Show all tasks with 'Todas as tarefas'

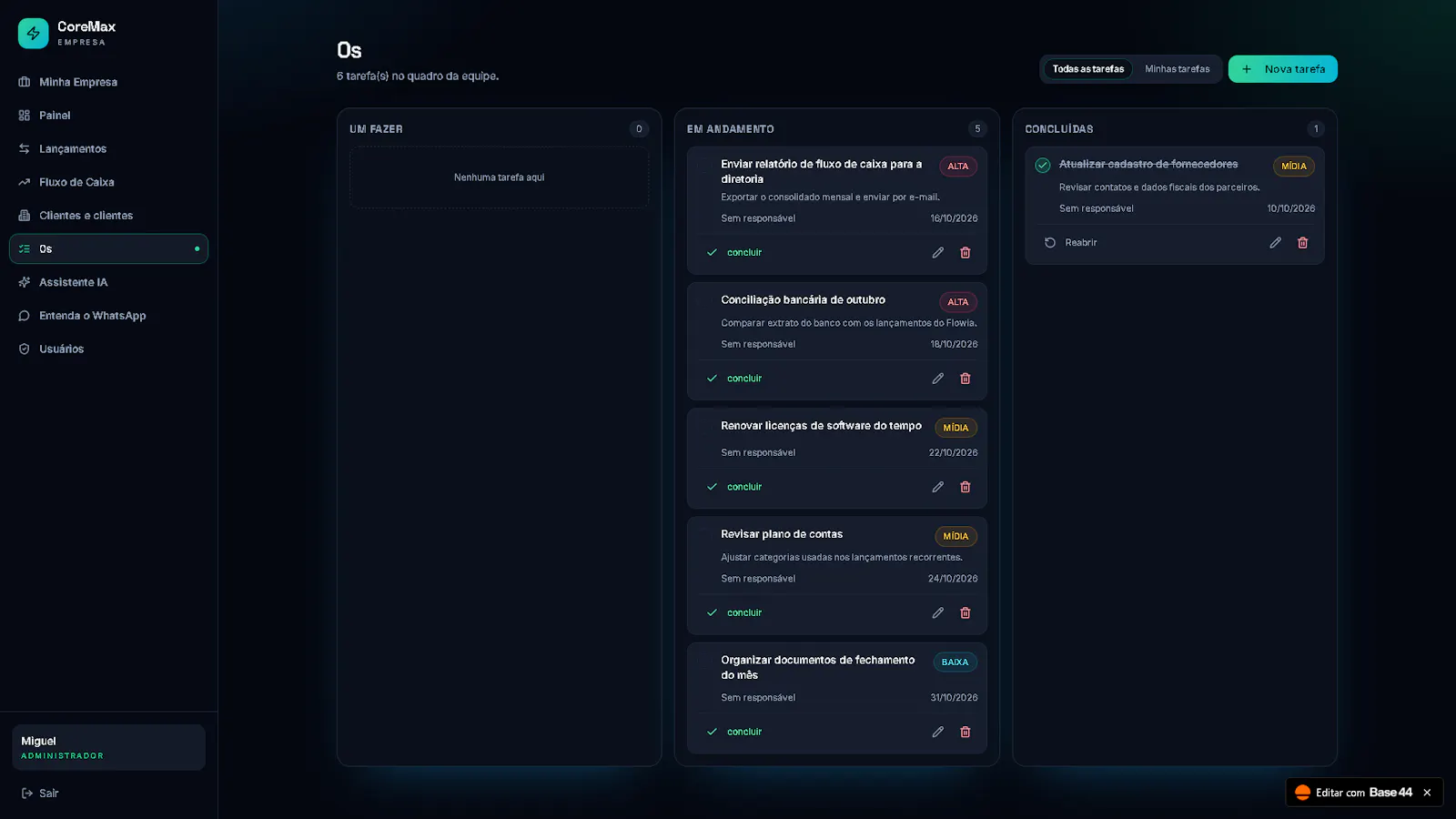[x=1088, y=69]
